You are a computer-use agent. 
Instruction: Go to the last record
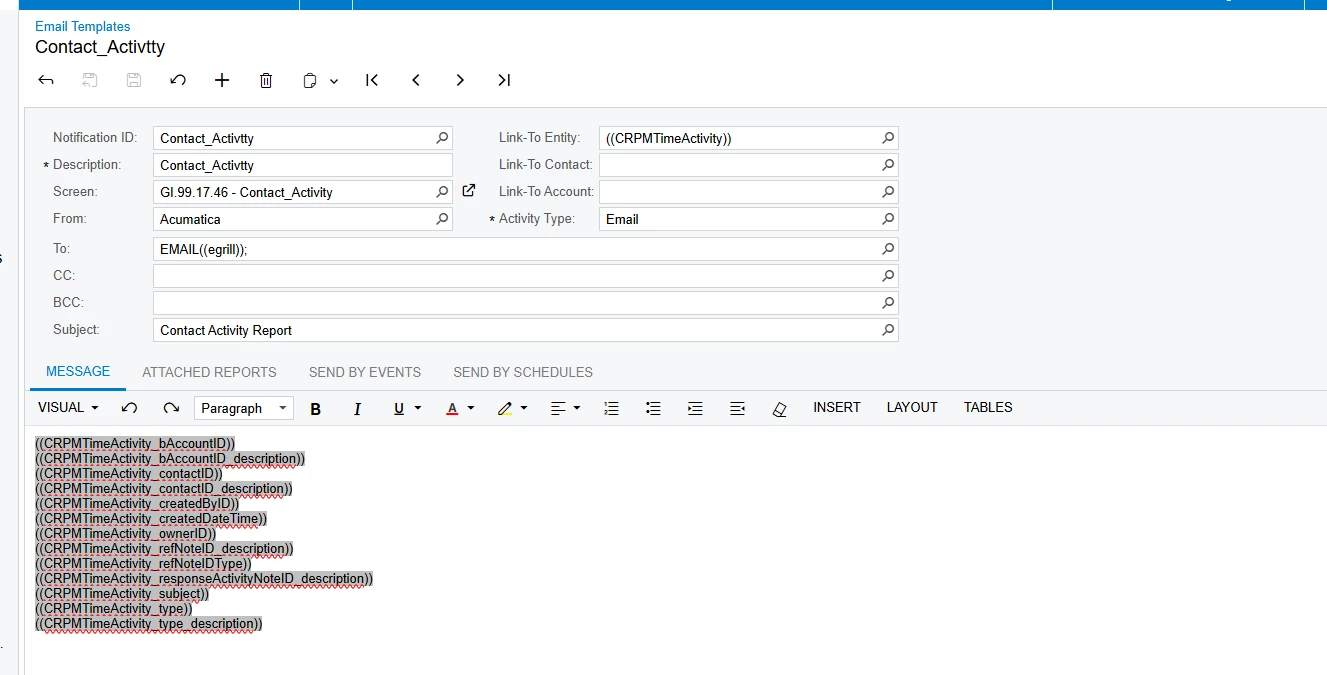tap(504, 80)
